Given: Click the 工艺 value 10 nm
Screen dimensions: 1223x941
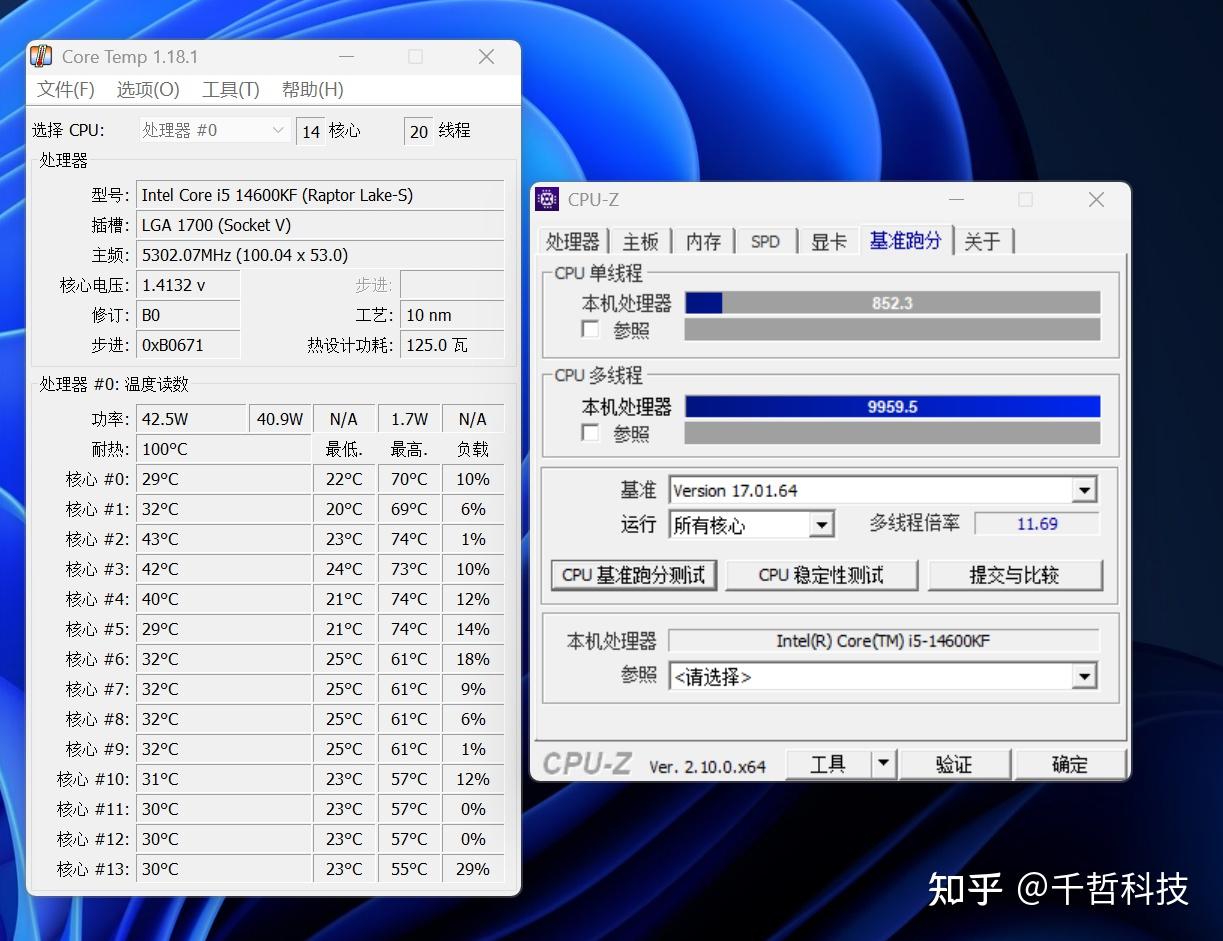Looking at the screenshot, I should click(x=452, y=315).
